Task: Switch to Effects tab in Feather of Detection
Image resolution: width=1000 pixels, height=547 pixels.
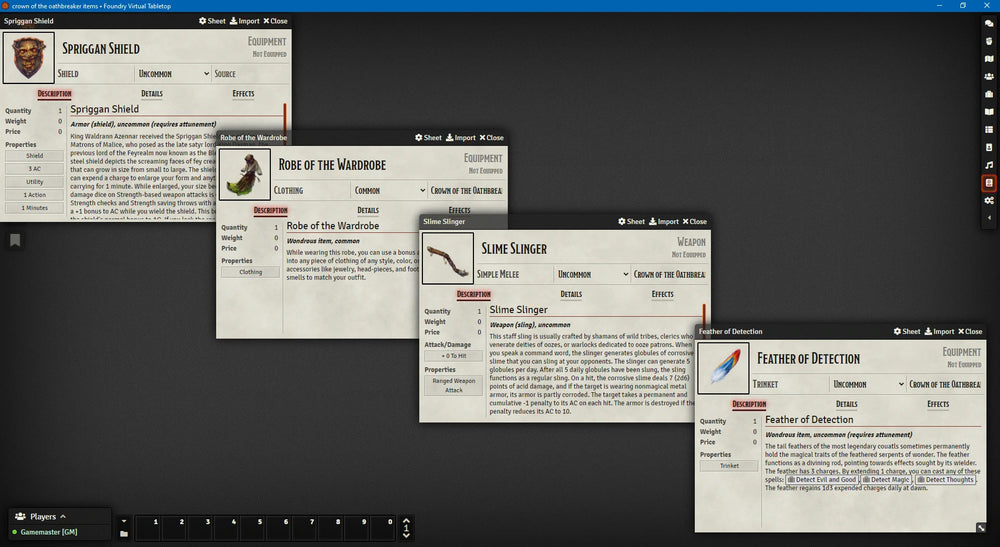Action: click(x=938, y=404)
